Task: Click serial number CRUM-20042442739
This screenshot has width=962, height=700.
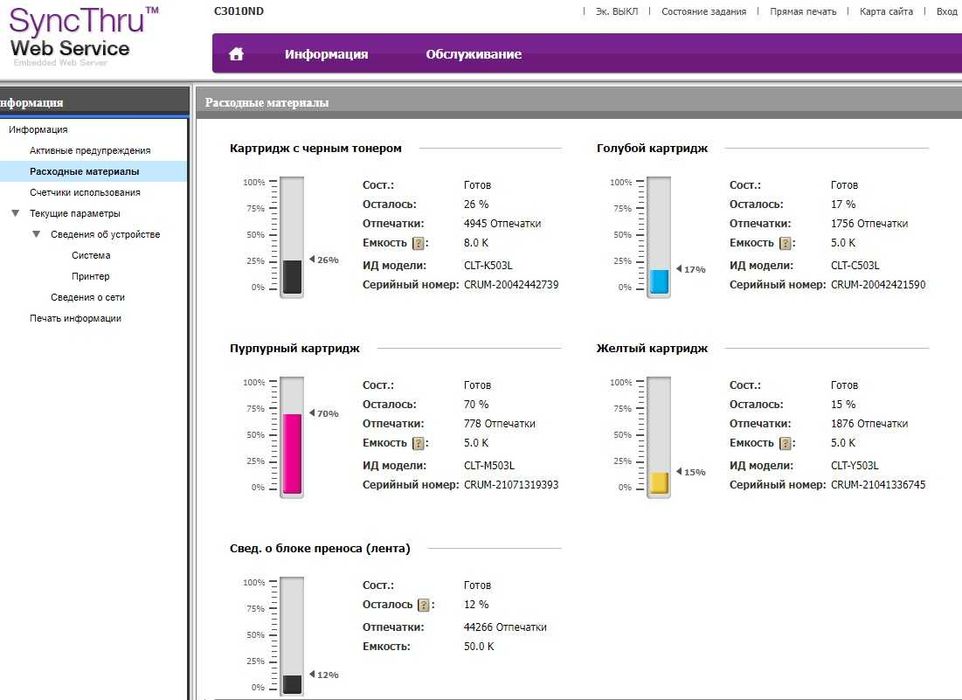Action: tap(511, 285)
